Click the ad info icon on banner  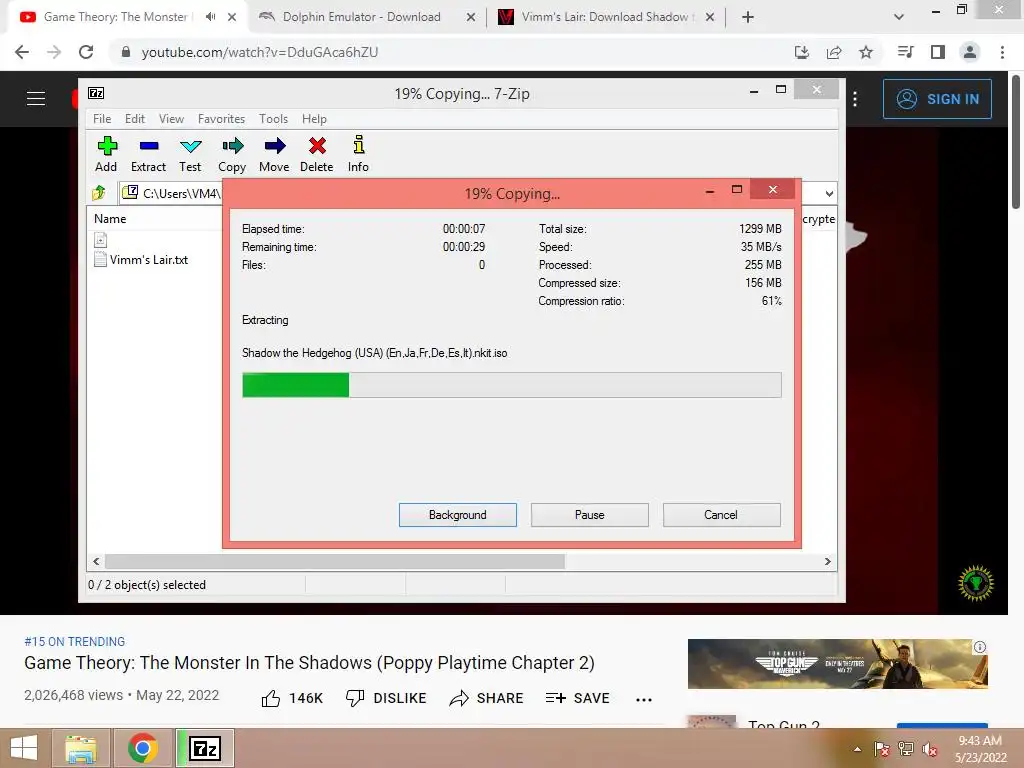pyautogui.click(x=980, y=647)
